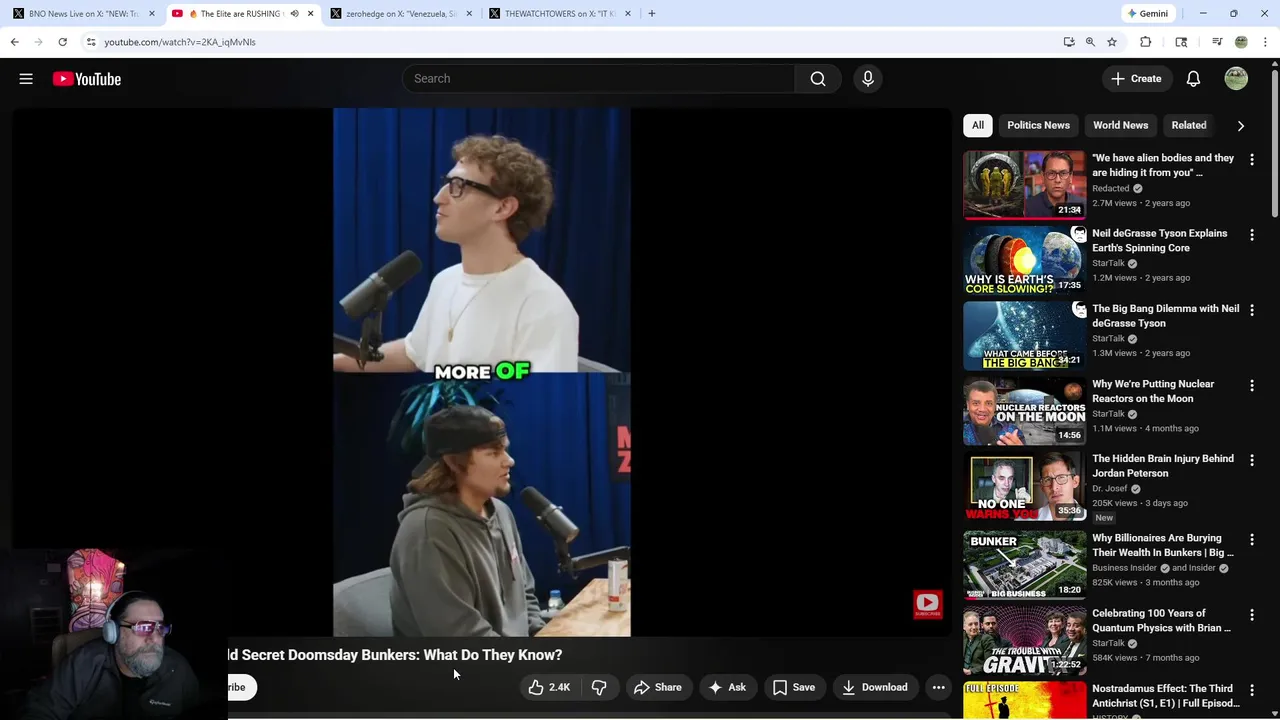Click the video player to pause

tap(482, 372)
